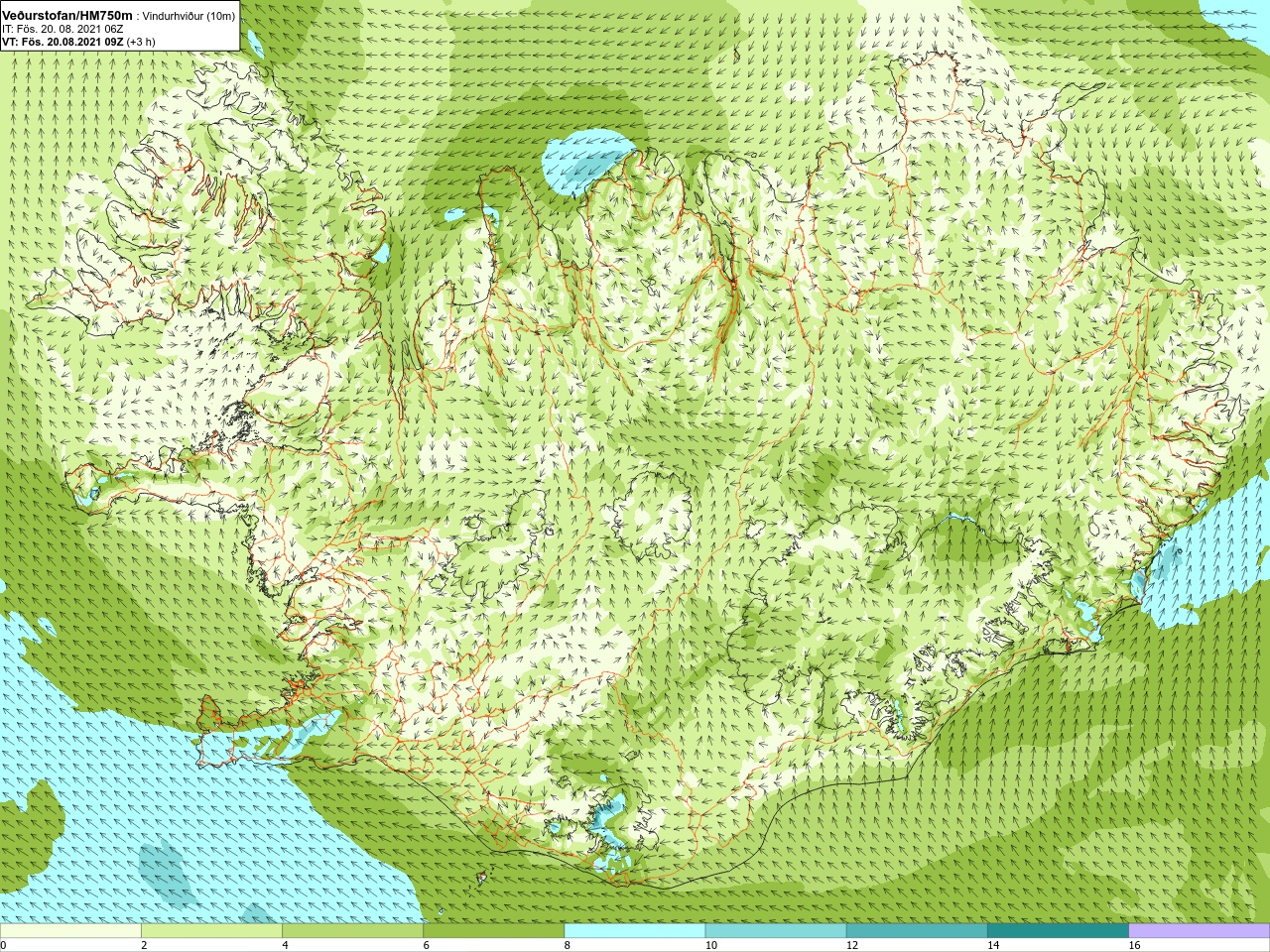Screen dimensions: 1270x952
Task: Click the light cyan 8–10 legend swatch
Action: 635,931
